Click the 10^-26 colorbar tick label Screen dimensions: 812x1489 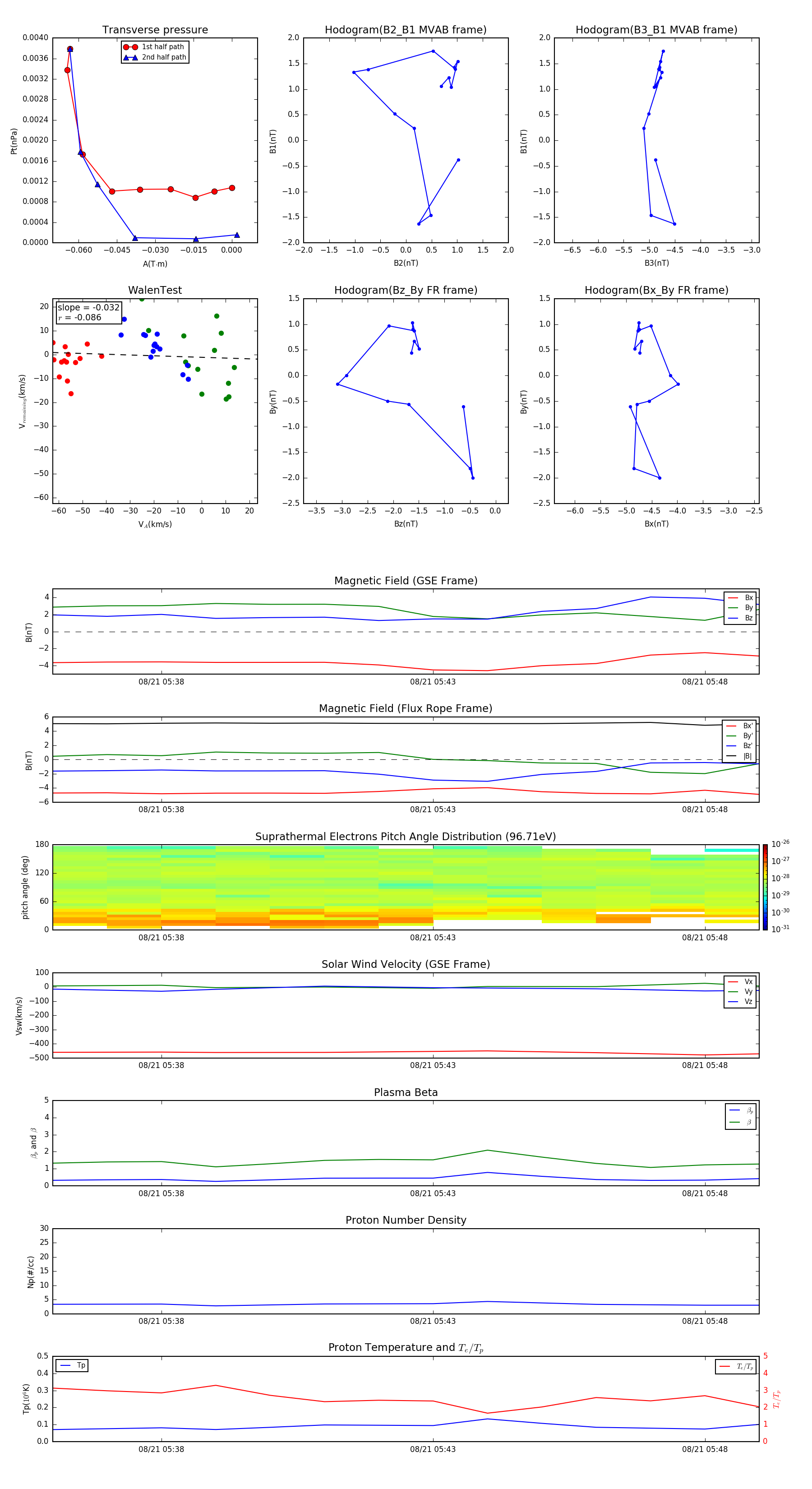coord(780,844)
